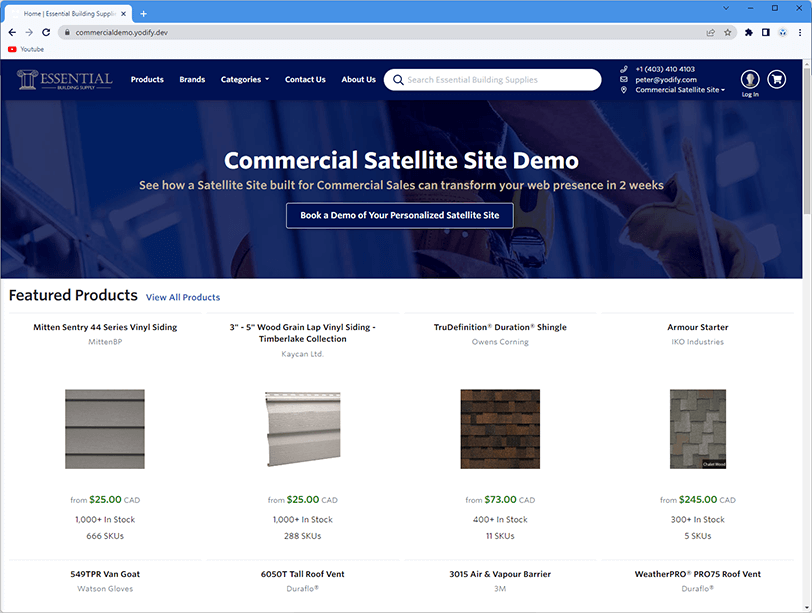Screen dimensions: 812x613
Task: Click the peter@yodify.com email link
Action: [666, 79]
